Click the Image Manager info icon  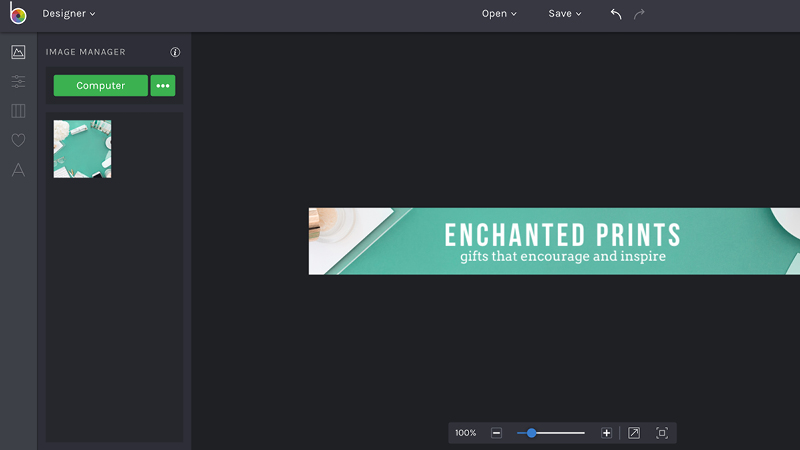pos(175,52)
